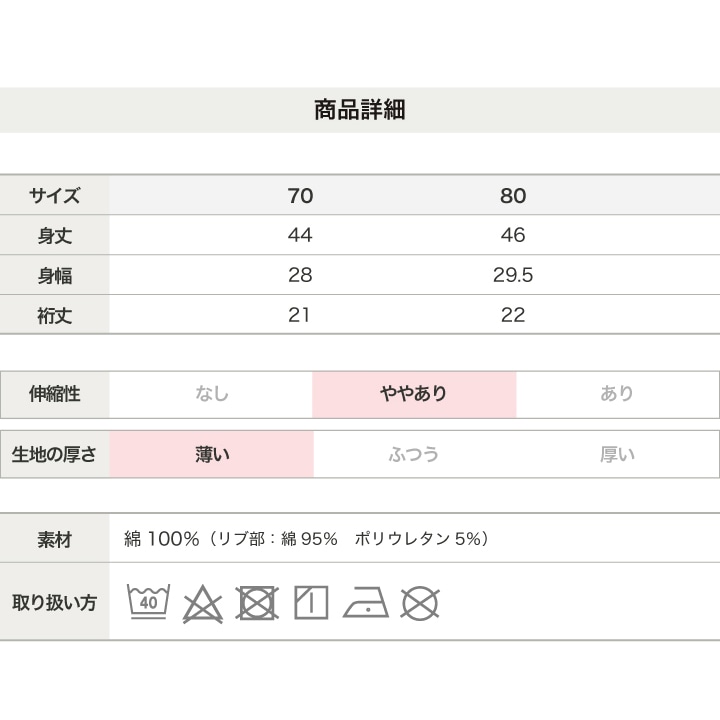The height and width of the screenshot is (720, 720).
Task: Click the 取り扱い方 care label
Action: pyautogui.click(x=55, y=602)
